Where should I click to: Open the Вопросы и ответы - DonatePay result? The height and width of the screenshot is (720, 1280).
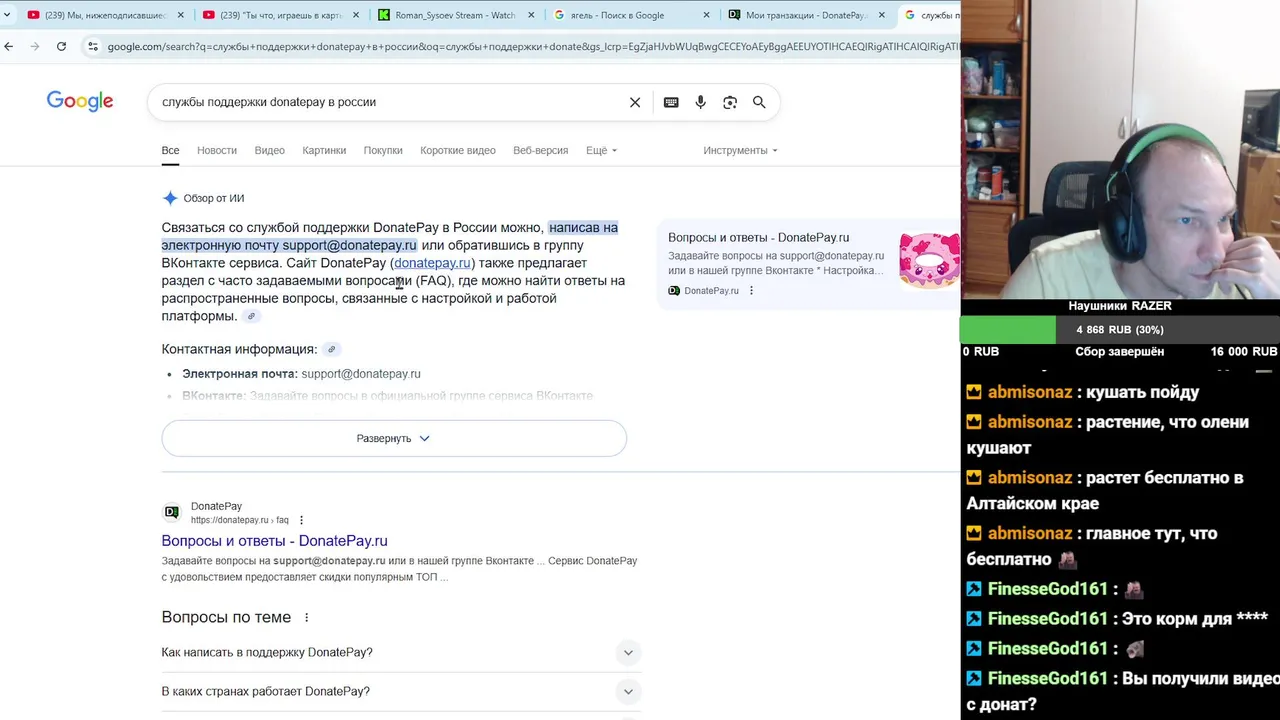click(x=274, y=541)
